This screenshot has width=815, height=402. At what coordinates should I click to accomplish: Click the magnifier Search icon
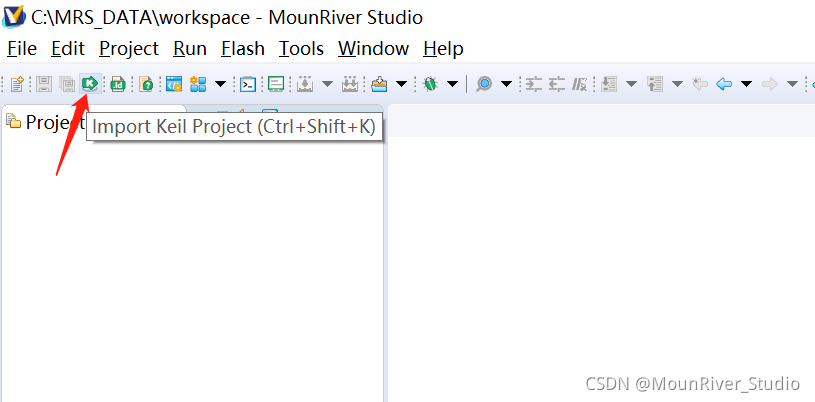point(484,84)
